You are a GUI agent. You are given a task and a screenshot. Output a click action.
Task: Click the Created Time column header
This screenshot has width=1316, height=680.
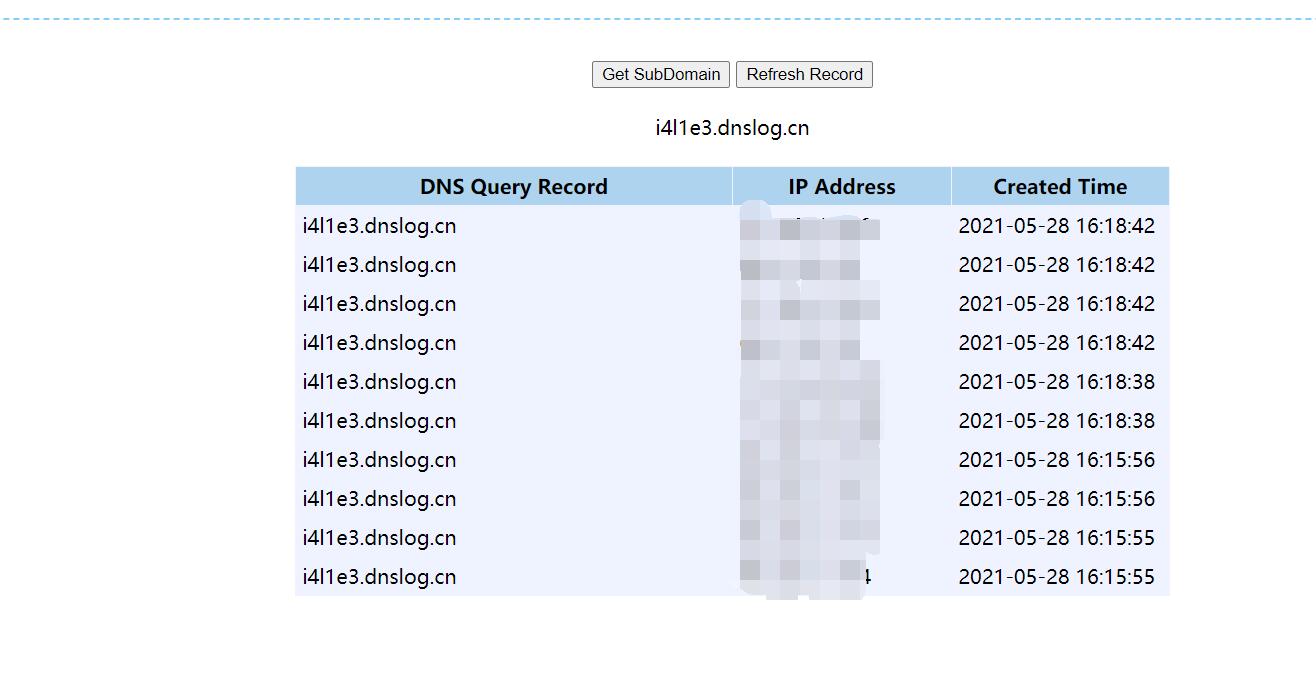[x=1059, y=187]
